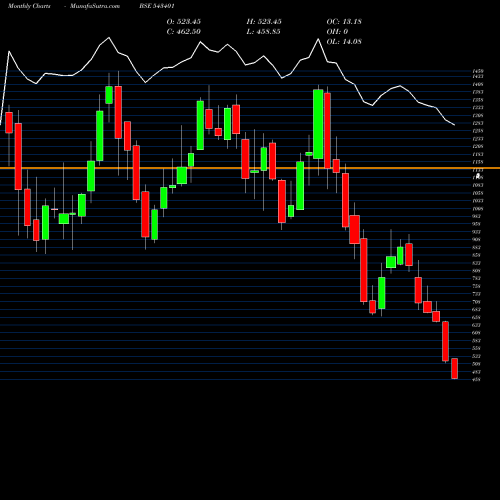Click the "Monthly Charts" title text
The height and width of the screenshot is (500, 500).
click(x=29, y=6)
